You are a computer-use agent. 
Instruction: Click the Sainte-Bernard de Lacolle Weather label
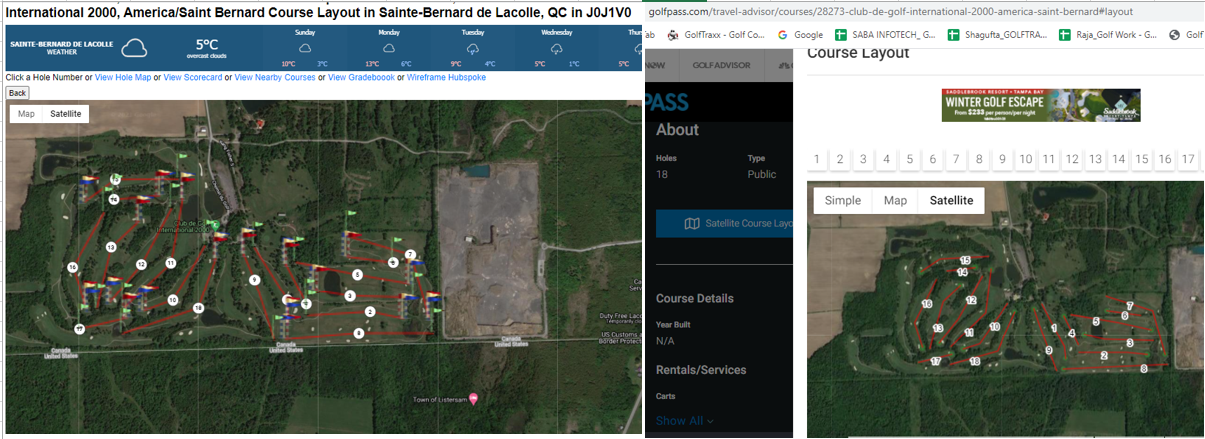pos(62,48)
